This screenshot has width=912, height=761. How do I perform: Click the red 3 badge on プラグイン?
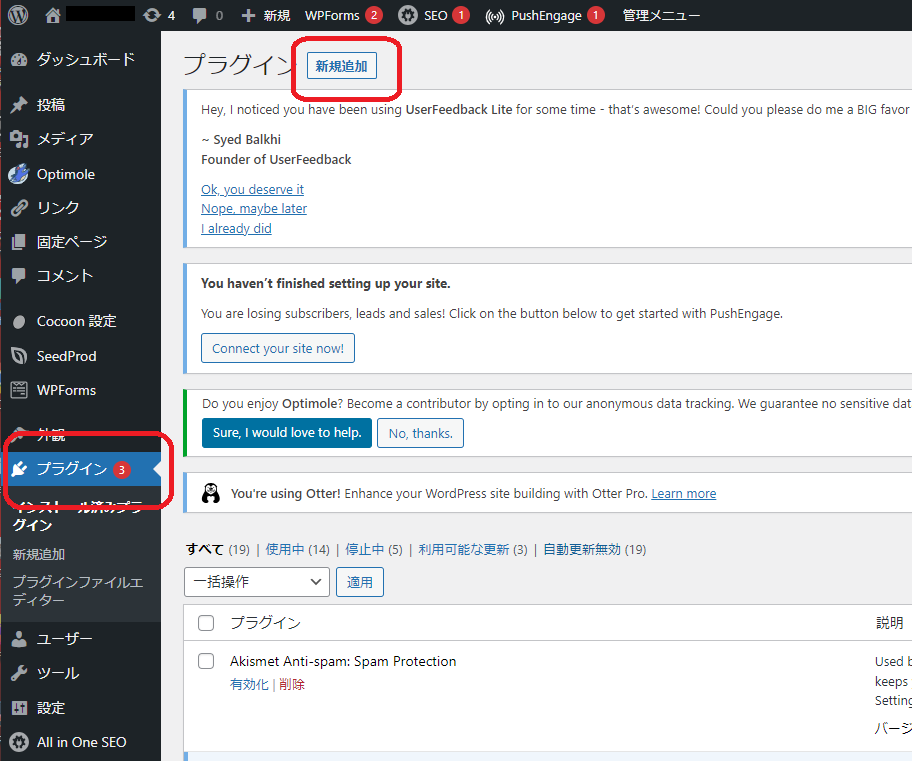122,470
